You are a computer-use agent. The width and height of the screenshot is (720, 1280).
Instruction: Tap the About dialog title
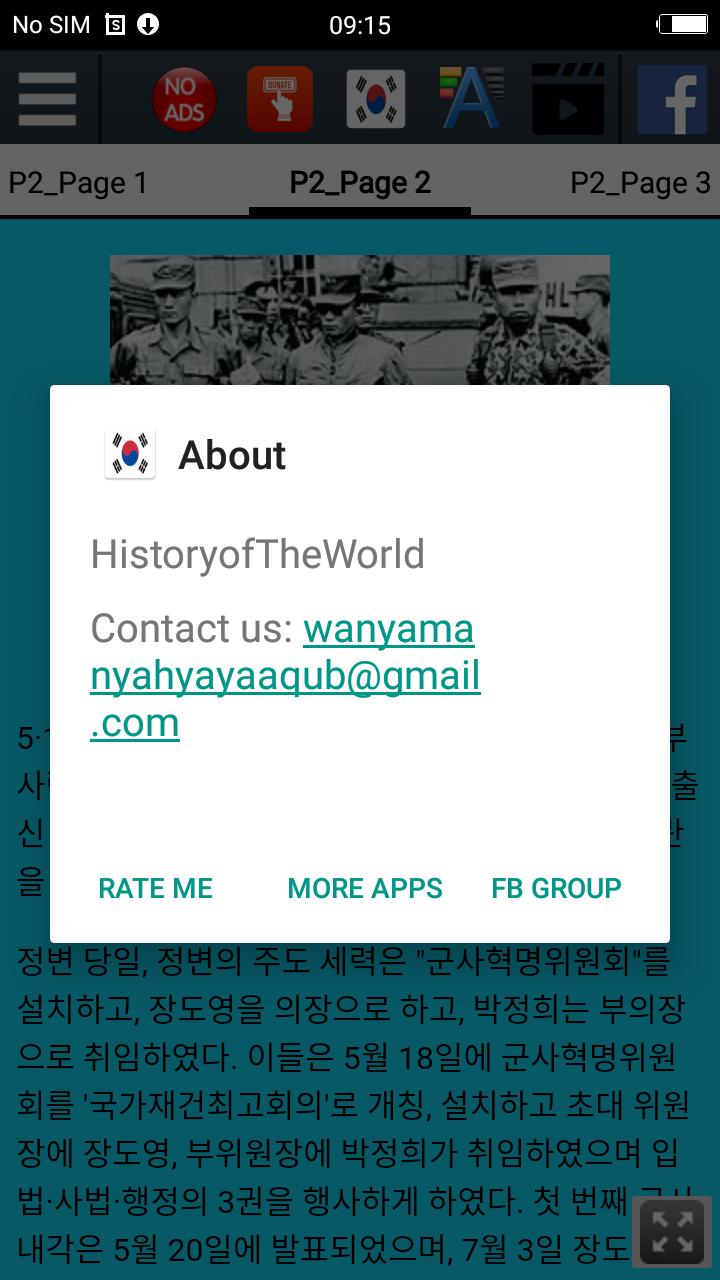232,455
